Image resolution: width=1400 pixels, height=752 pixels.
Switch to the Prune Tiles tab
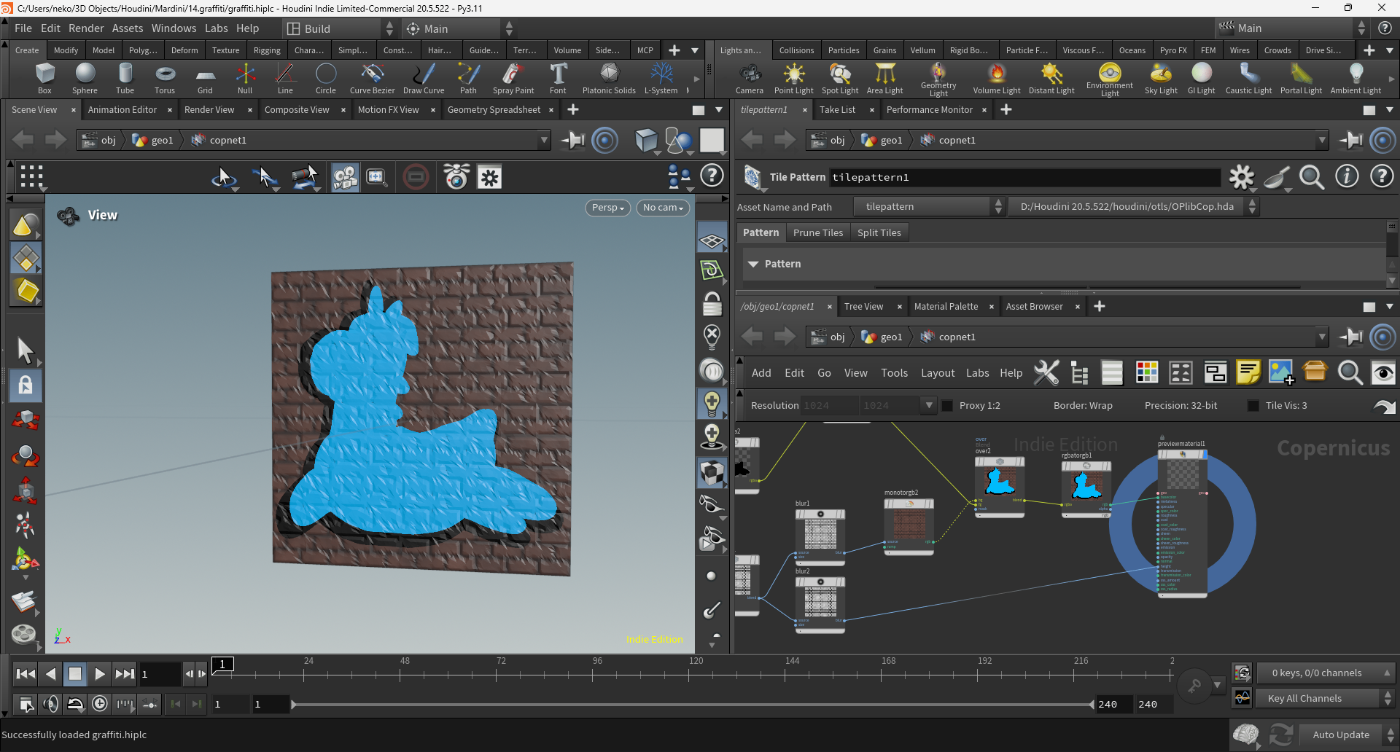[x=818, y=232]
